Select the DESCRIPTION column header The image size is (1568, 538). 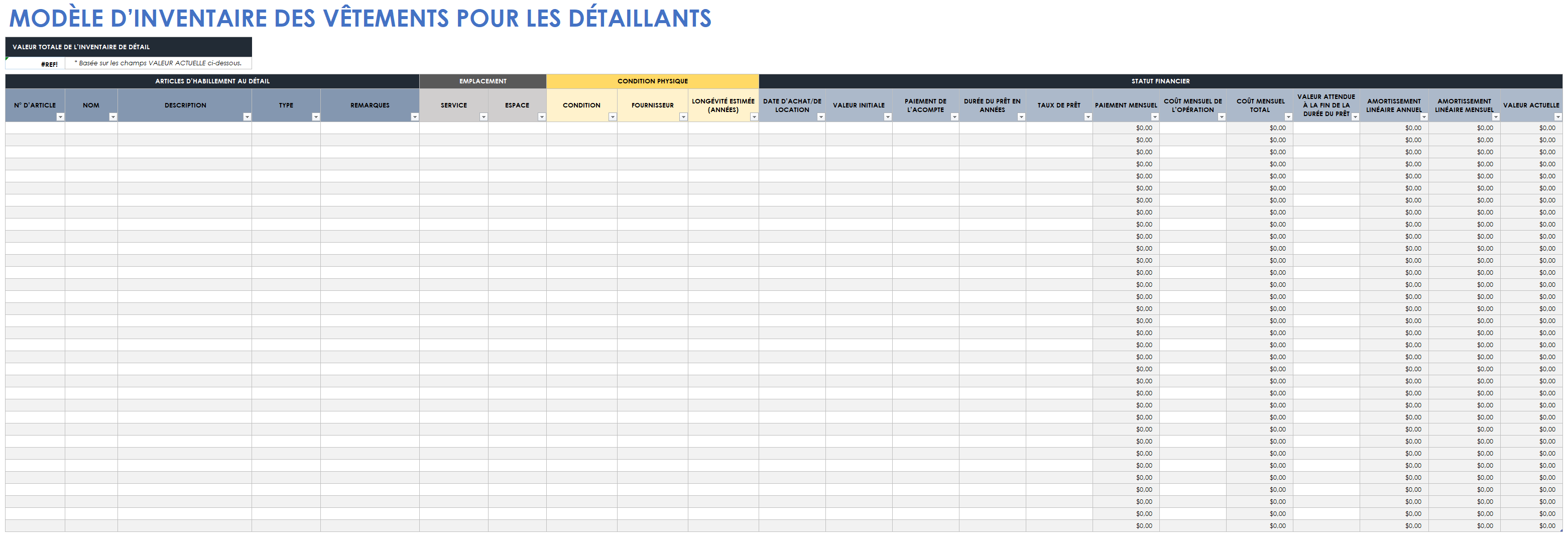pyautogui.click(x=185, y=105)
